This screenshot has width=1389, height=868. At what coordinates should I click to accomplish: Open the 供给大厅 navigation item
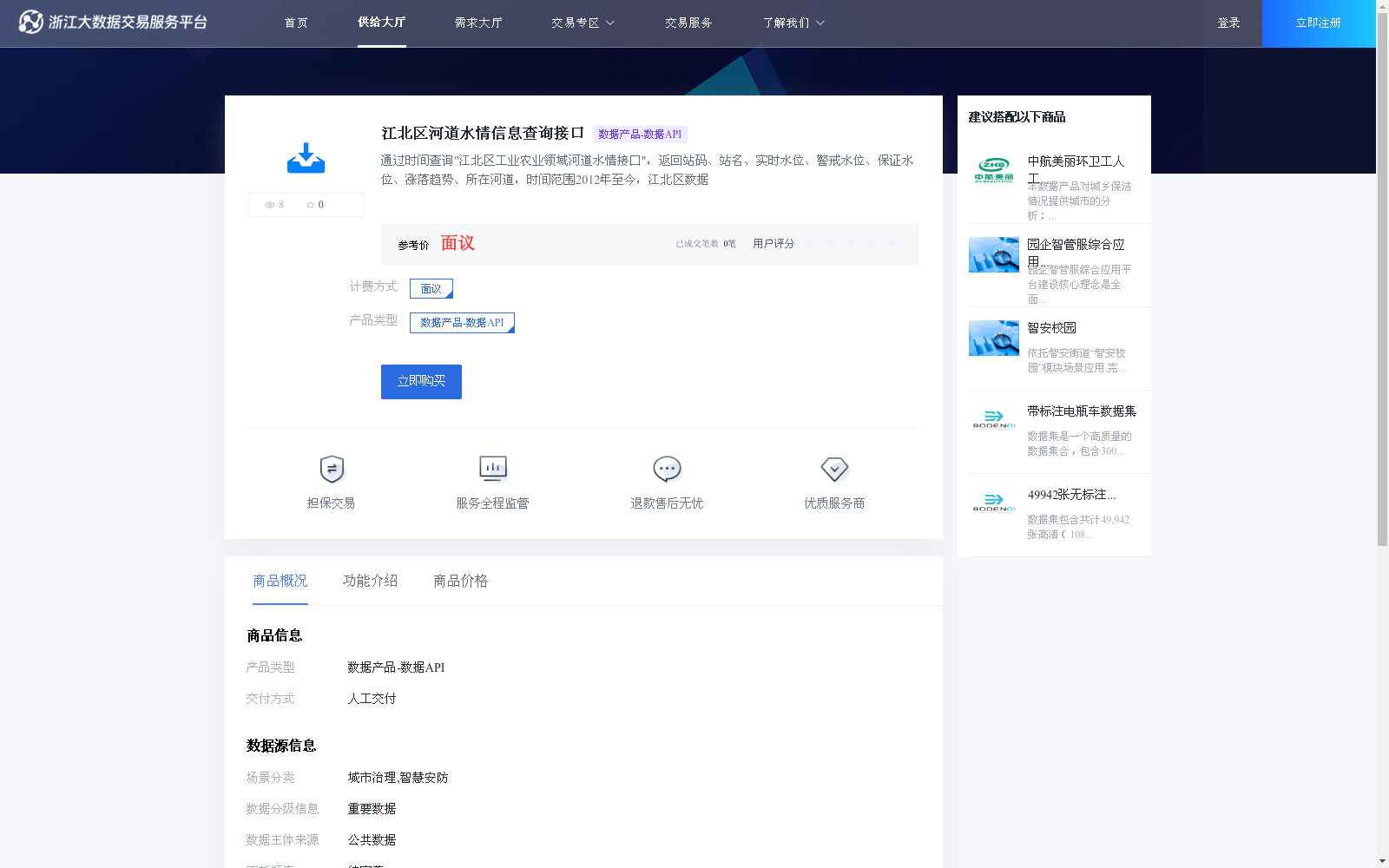click(x=382, y=23)
